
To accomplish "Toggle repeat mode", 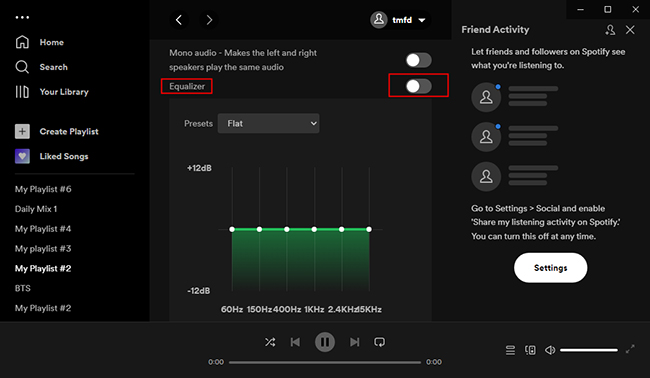I will click(379, 342).
